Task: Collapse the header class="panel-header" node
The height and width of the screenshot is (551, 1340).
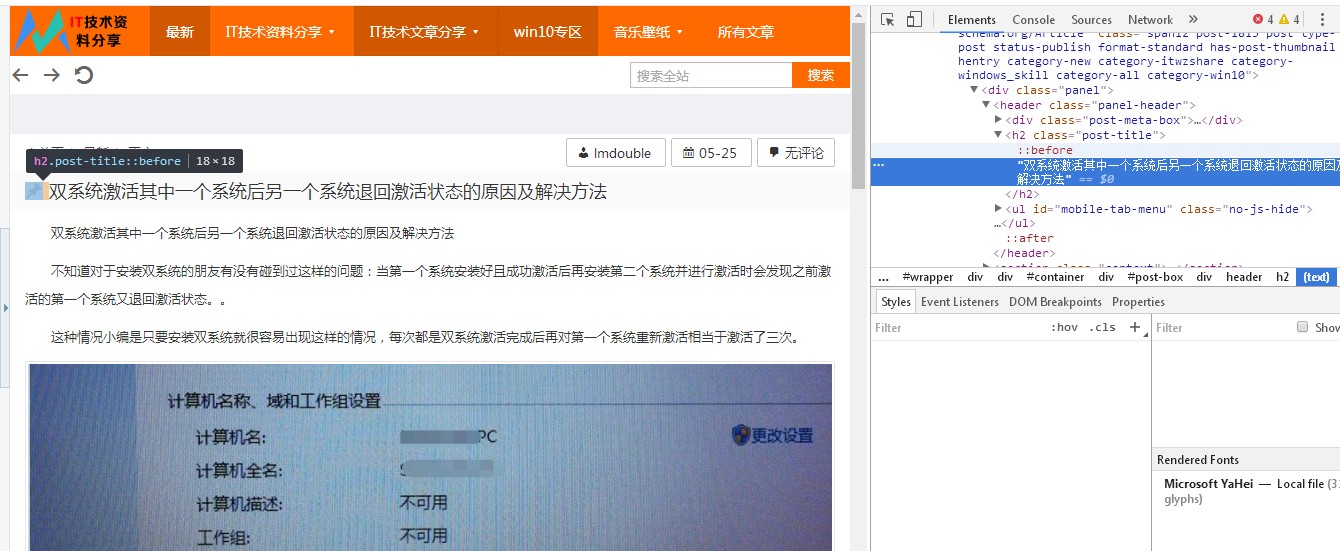Action: tap(986, 105)
